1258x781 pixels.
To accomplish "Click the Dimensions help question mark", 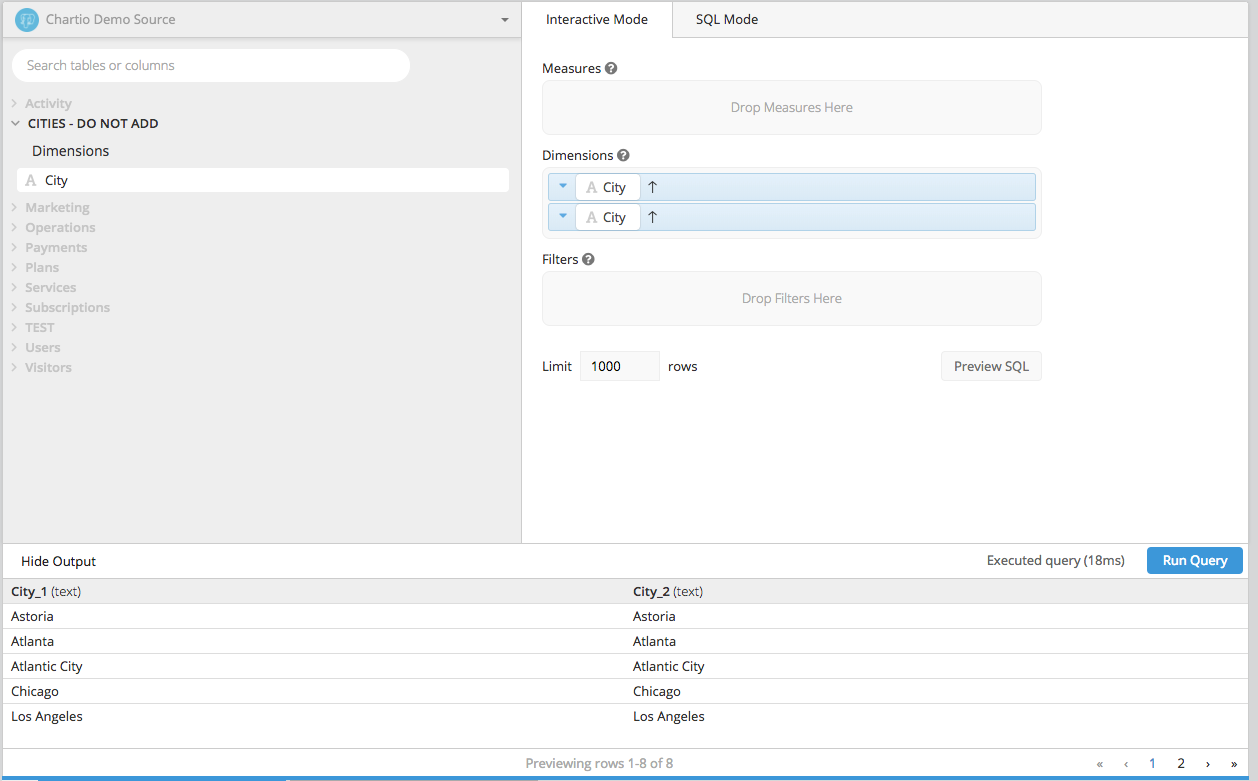I will tap(623, 156).
